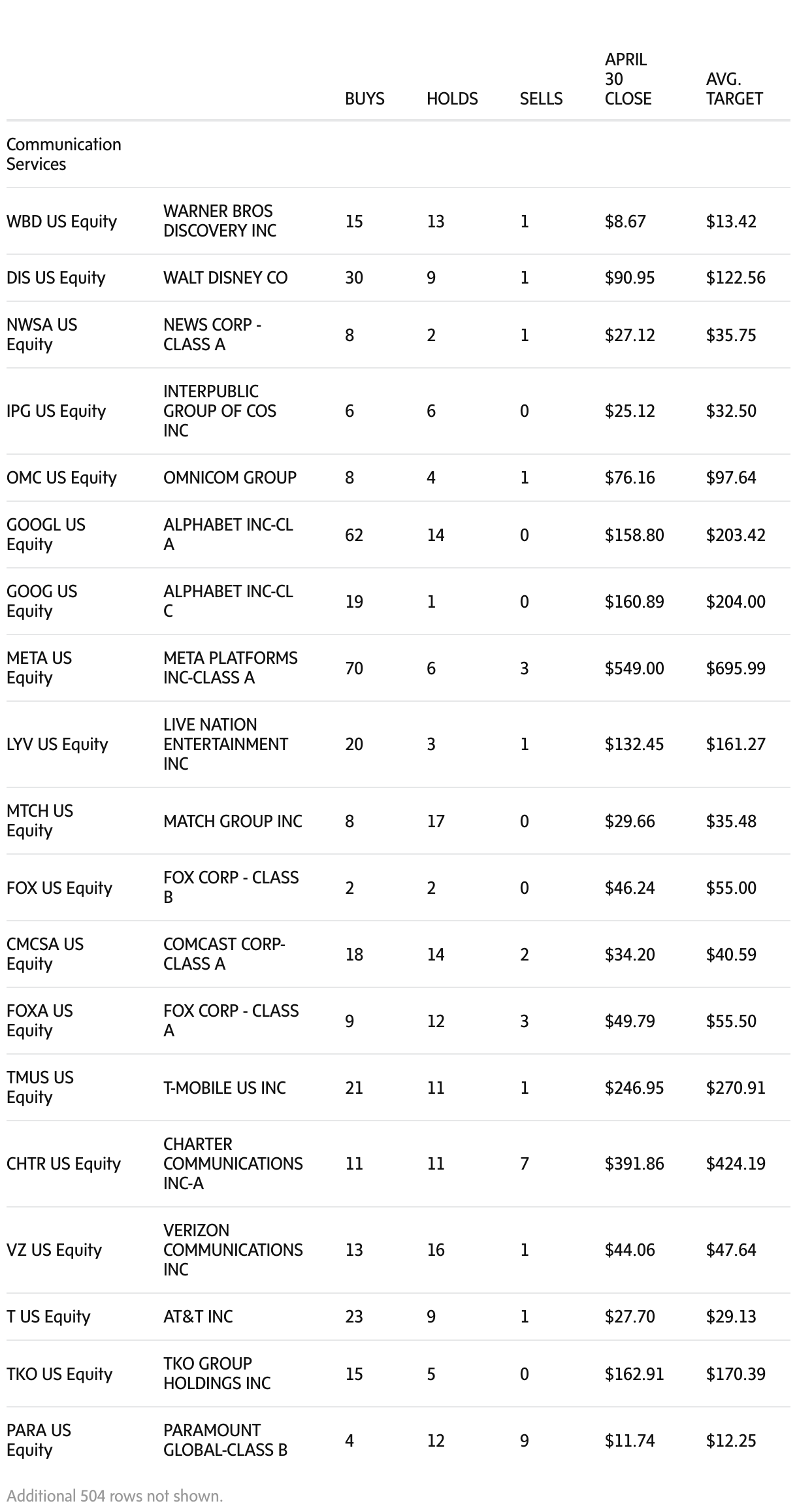Click the additional 504 rows note

115,1496
